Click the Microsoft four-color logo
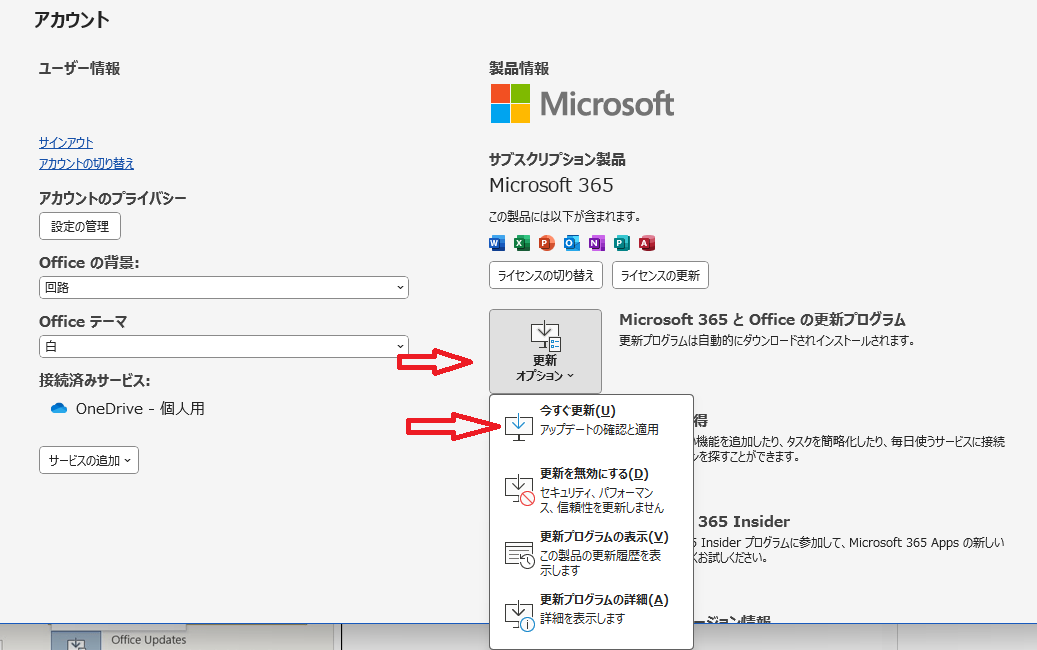Screen dimensions: 1037x650 (x=510, y=103)
